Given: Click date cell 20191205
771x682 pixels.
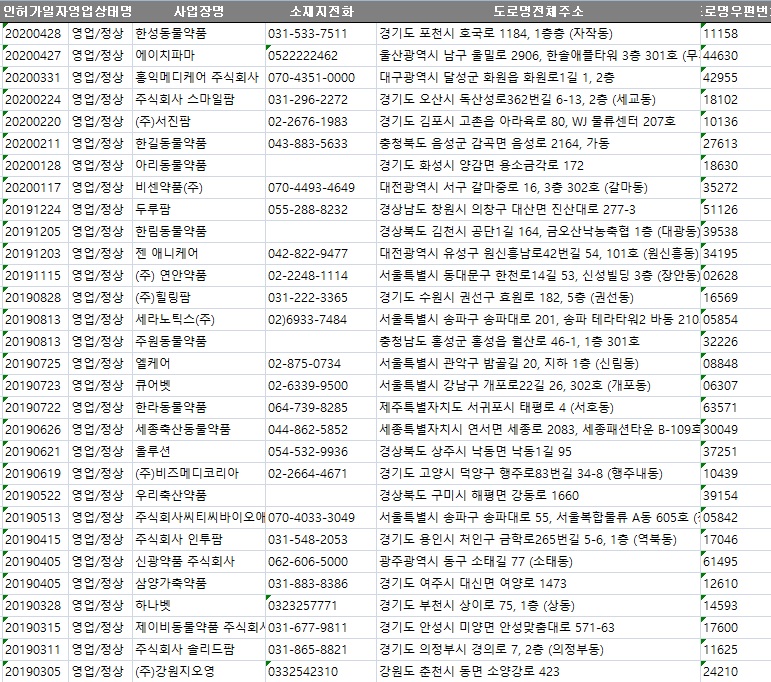Looking at the screenshot, I should pyautogui.click(x=35, y=232).
